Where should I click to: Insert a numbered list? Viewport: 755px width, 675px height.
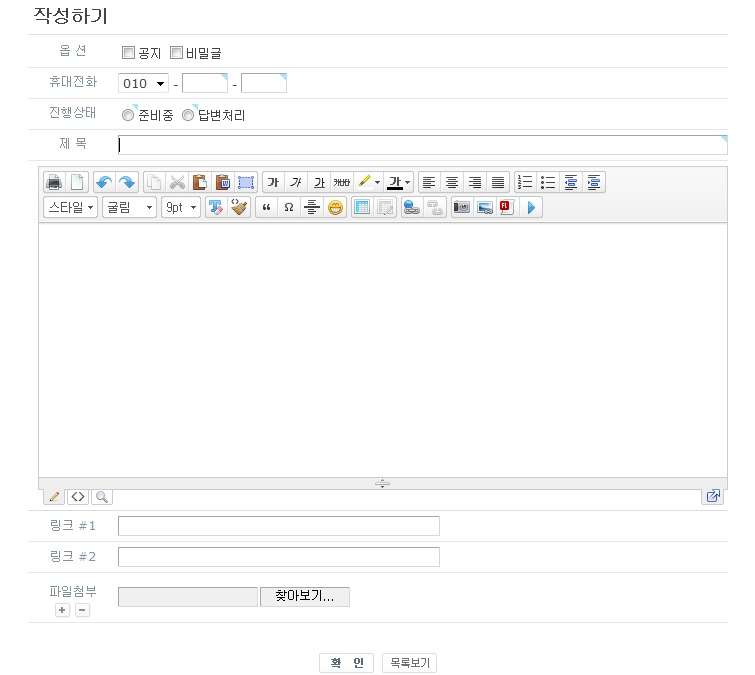coord(525,182)
